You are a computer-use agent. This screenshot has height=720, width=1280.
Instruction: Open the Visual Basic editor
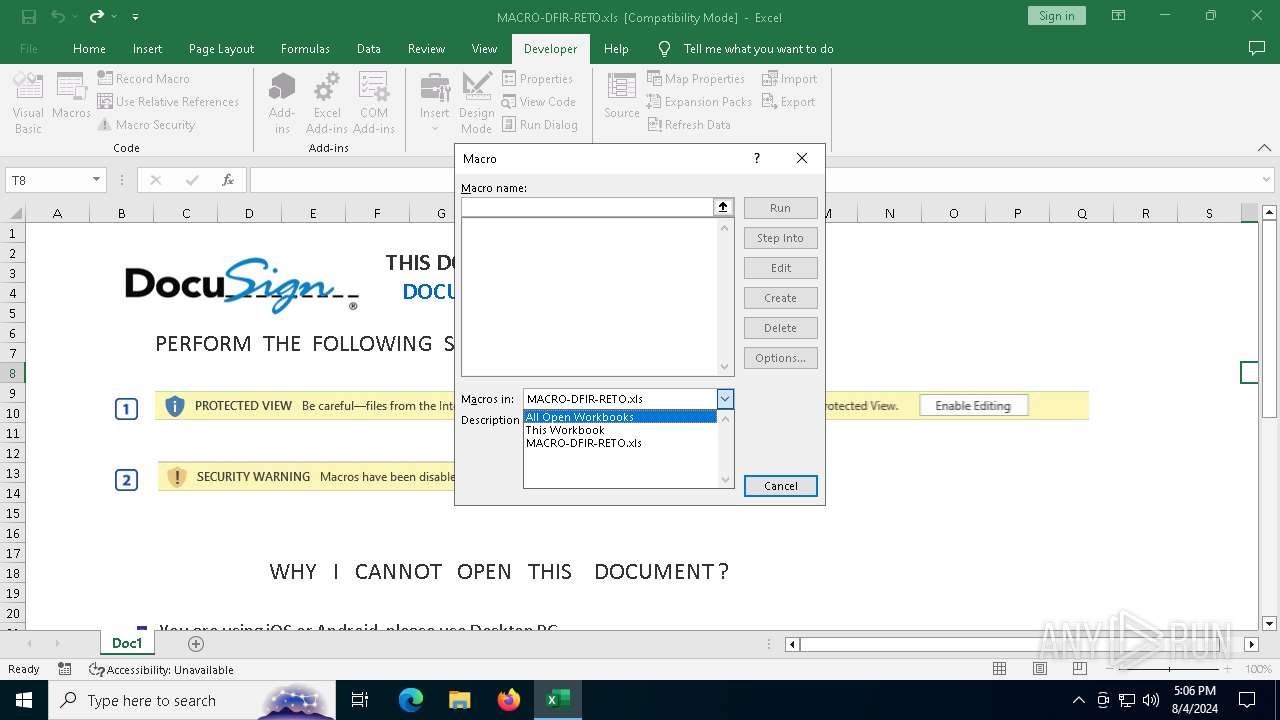pyautogui.click(x=28, y=103)
